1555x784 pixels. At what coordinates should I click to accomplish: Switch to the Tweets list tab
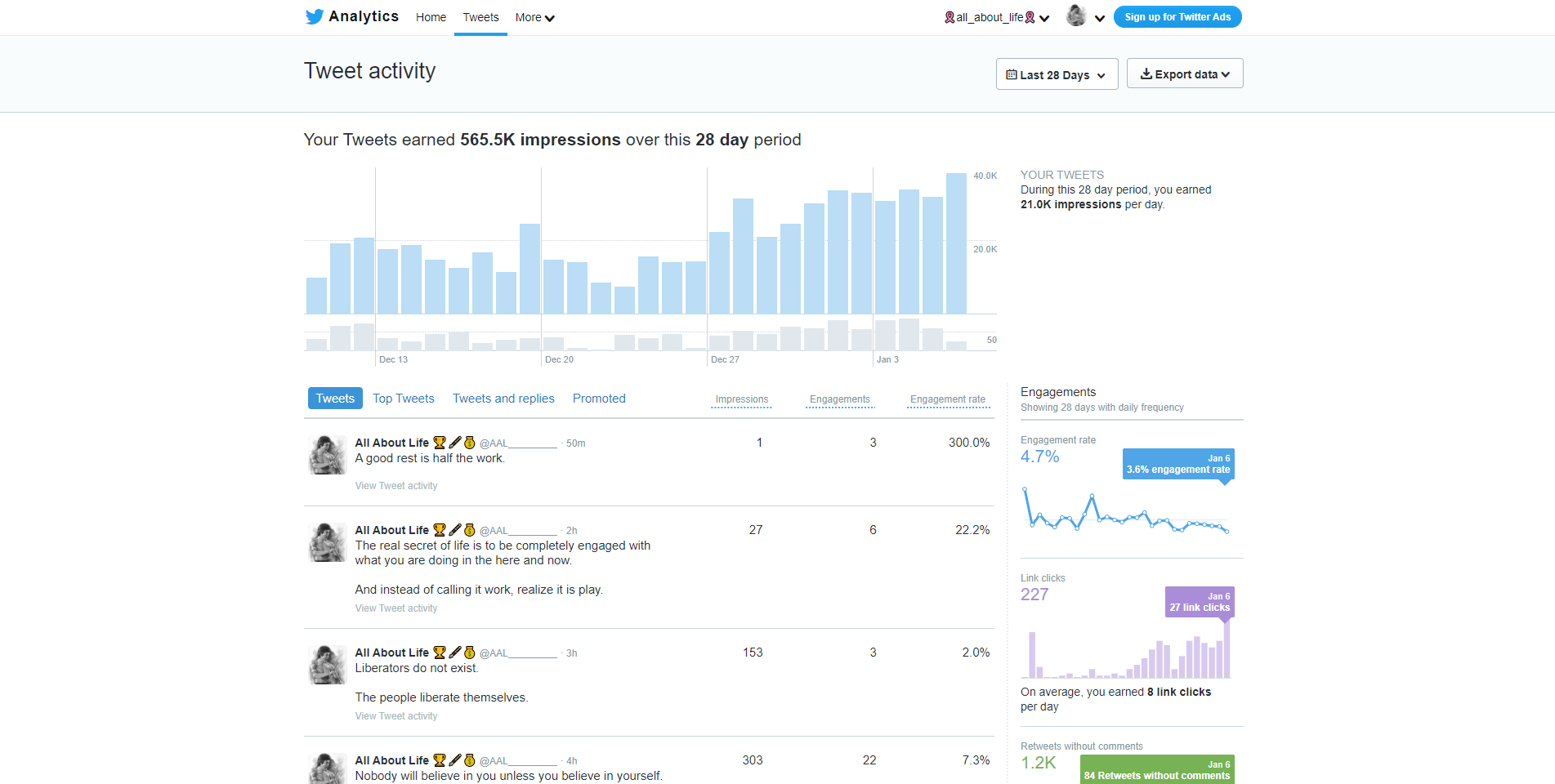[335, 399]
